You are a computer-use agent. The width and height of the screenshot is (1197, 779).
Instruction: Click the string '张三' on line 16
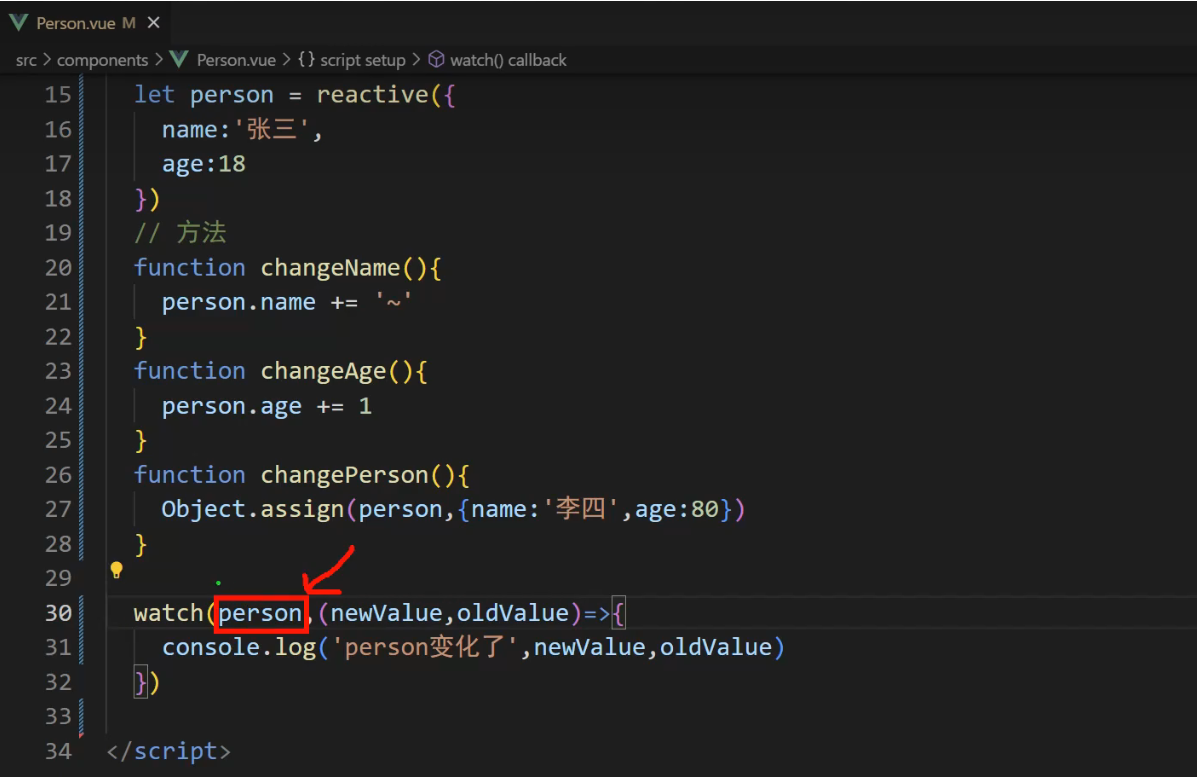tap(273, 129)
